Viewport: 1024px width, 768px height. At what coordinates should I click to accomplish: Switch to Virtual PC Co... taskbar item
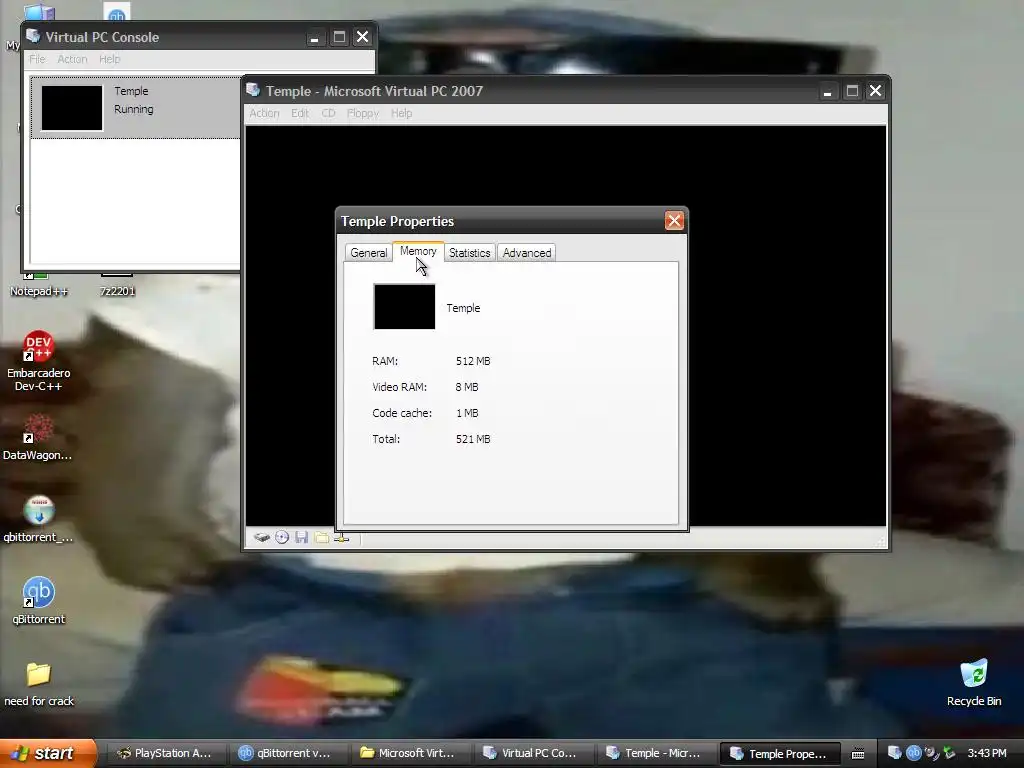[533, 753]
